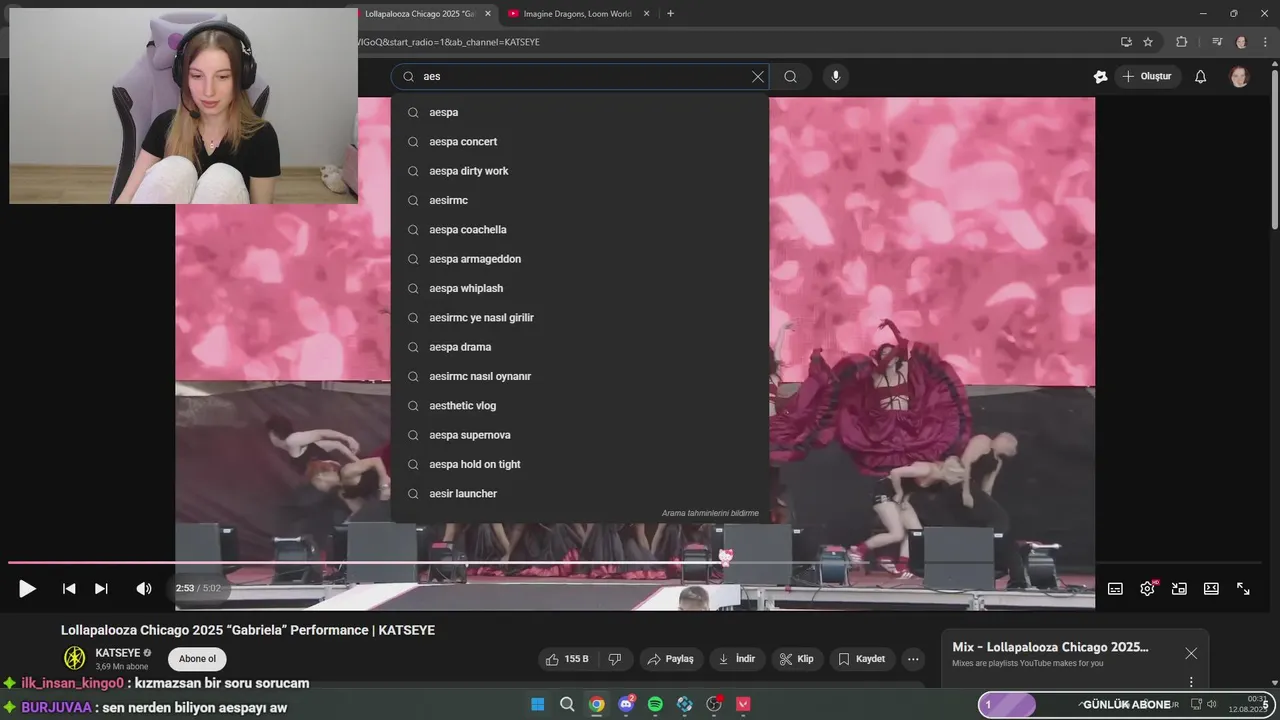Open the YouTube notifications bell
Viewport: 1280px width, 720px height.
pos(1201,77)
